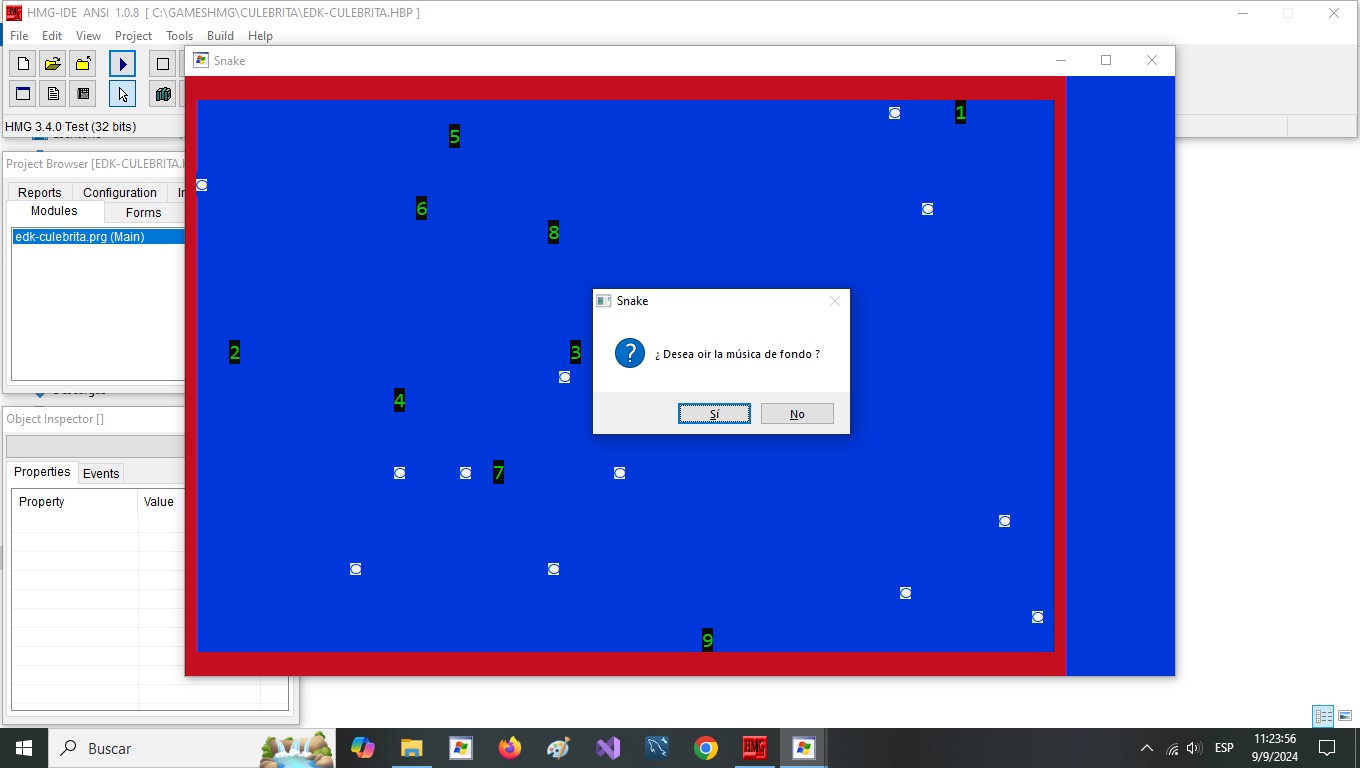This screenshot has width=1360, height=768.
Task: Switch to the Forms tab
Action: point(143,212)
